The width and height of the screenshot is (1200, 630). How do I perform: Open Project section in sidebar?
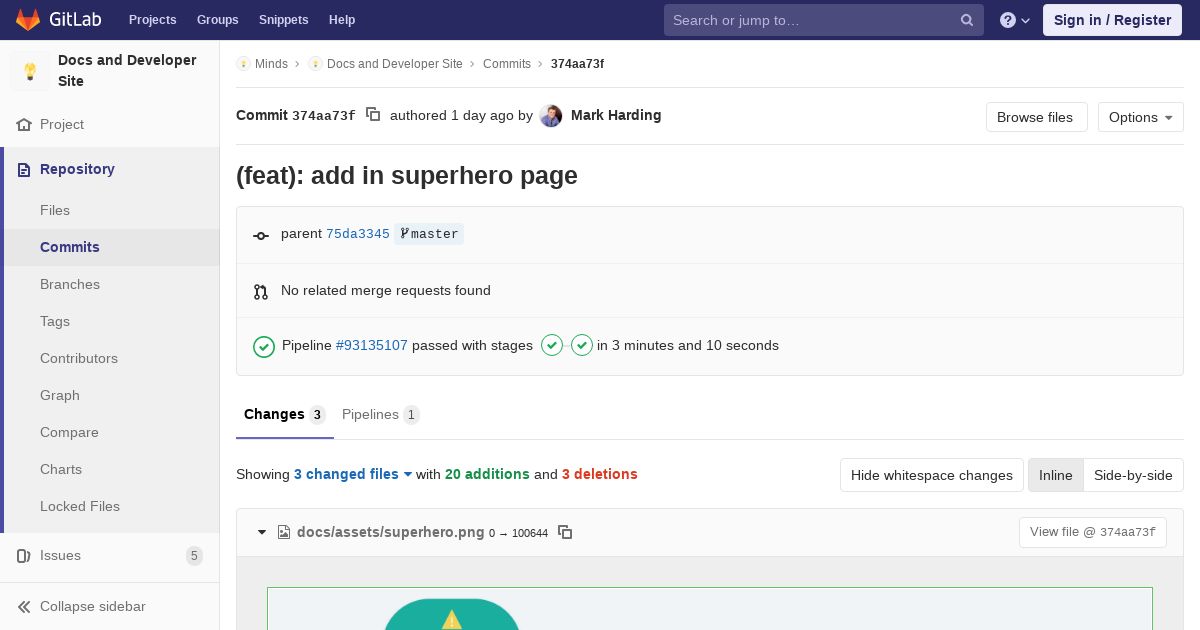(62, 124)
